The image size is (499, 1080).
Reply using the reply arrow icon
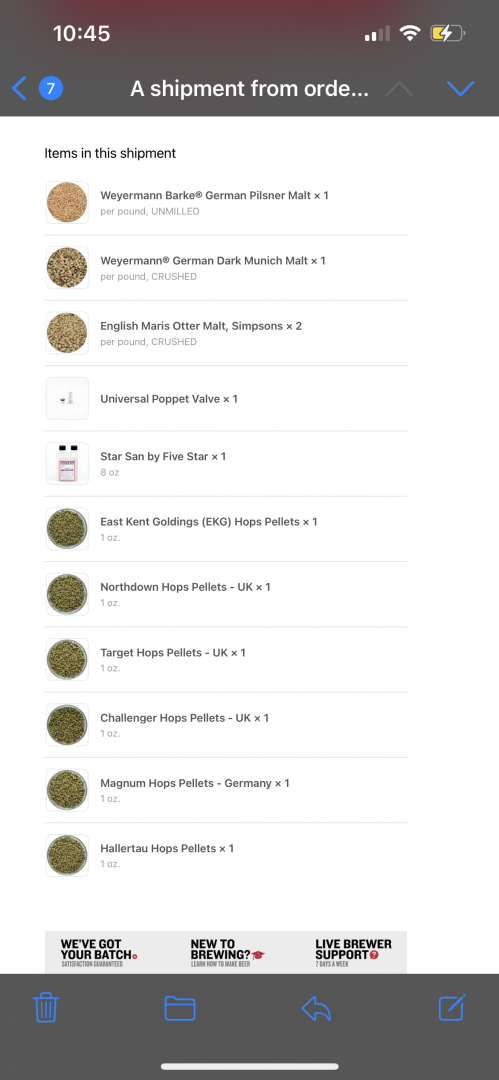[316, 1008]
